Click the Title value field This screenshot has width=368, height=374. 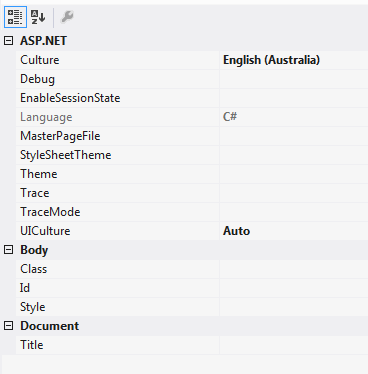[x=294, y=345]
